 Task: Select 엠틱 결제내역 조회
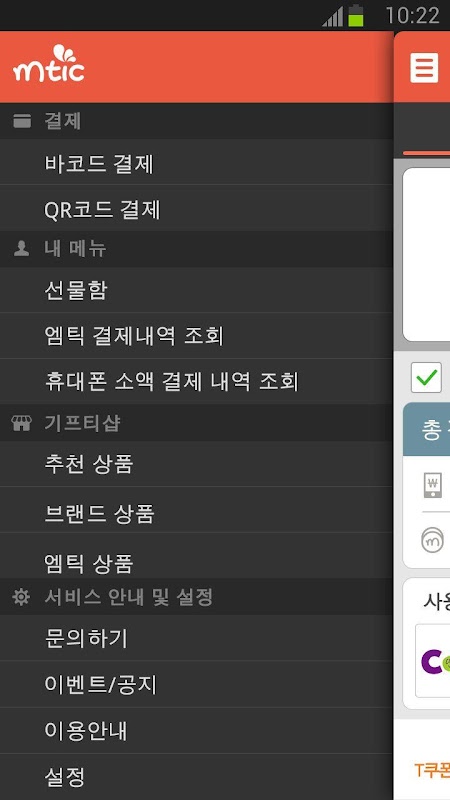coord(196,336)
